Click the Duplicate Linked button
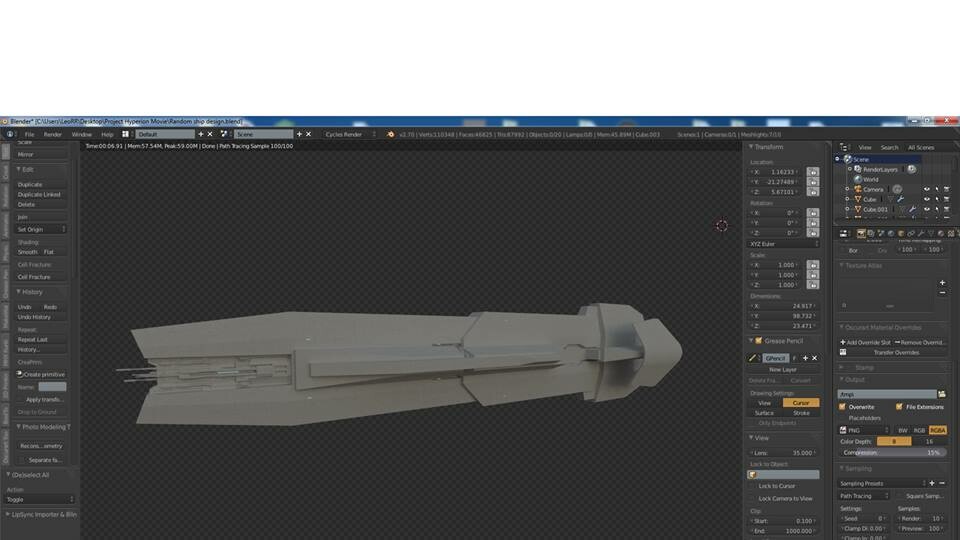Viewport: 960px width, 540px height. 41,194
